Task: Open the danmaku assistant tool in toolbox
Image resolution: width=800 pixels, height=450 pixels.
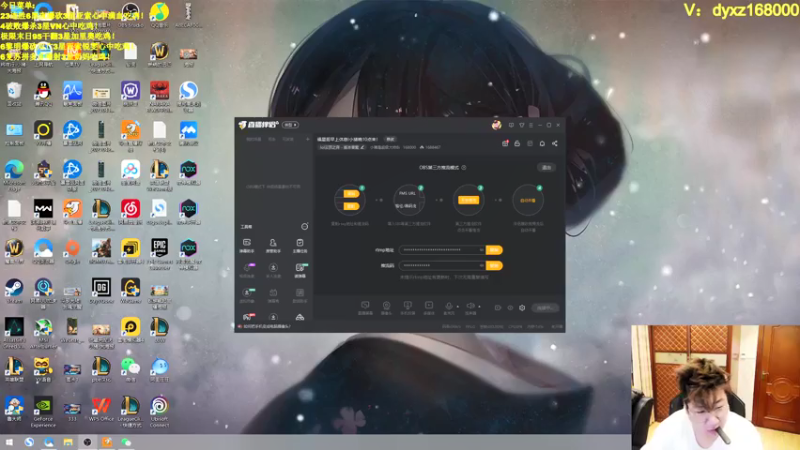Action: point(246,245)
